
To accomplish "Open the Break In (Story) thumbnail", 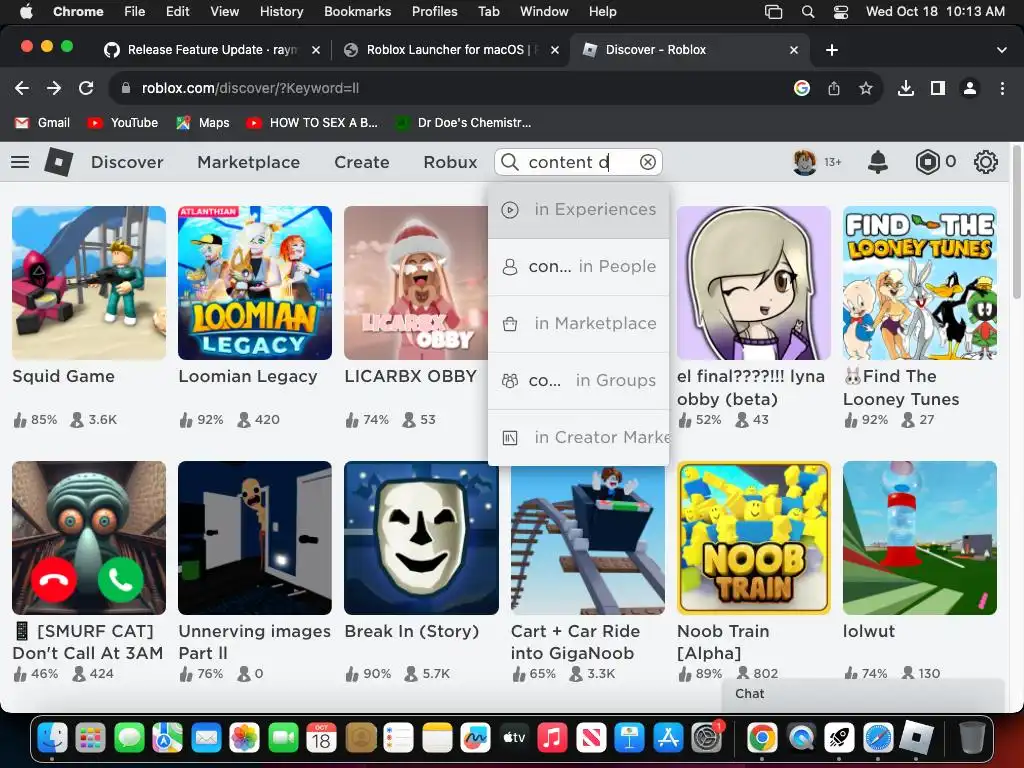I will [x=421, y=538].
